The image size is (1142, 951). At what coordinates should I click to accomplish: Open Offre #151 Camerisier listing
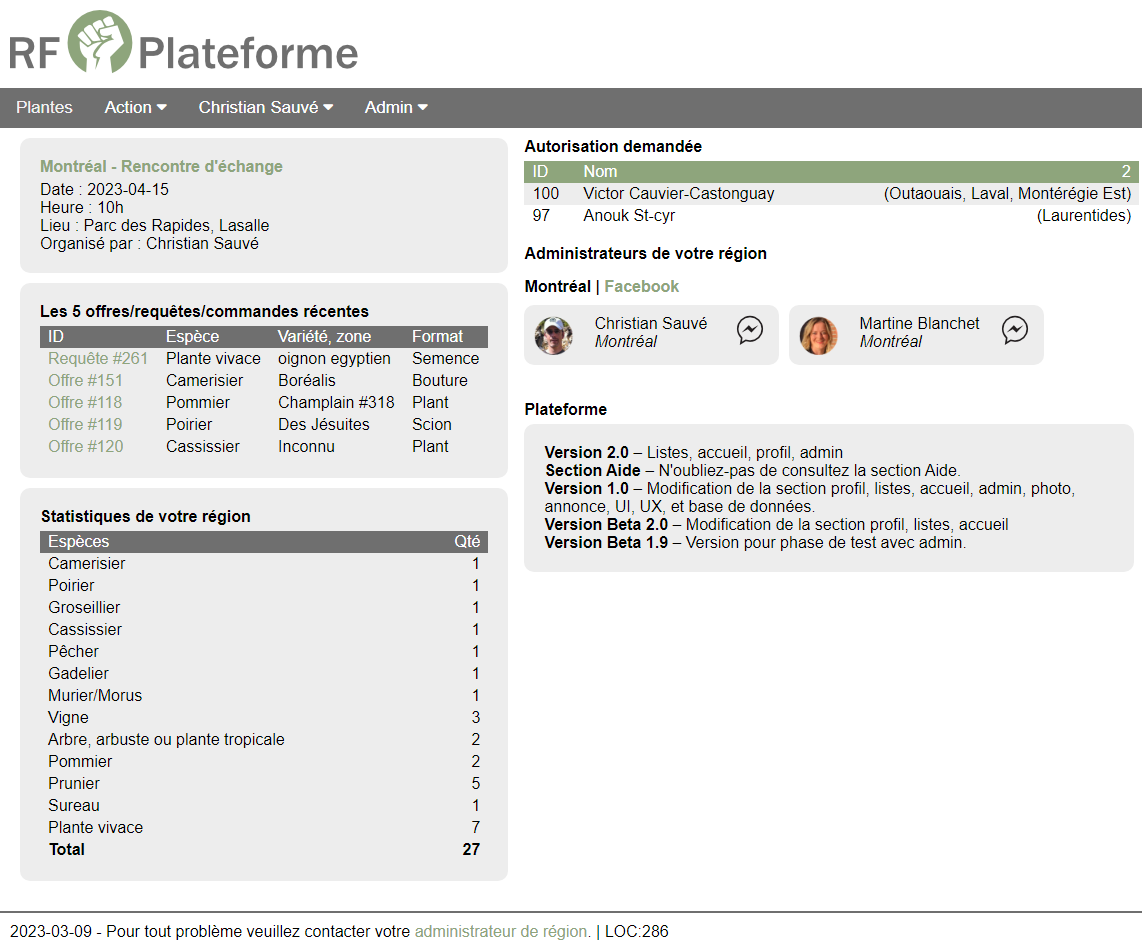click(x=85, y=381)
